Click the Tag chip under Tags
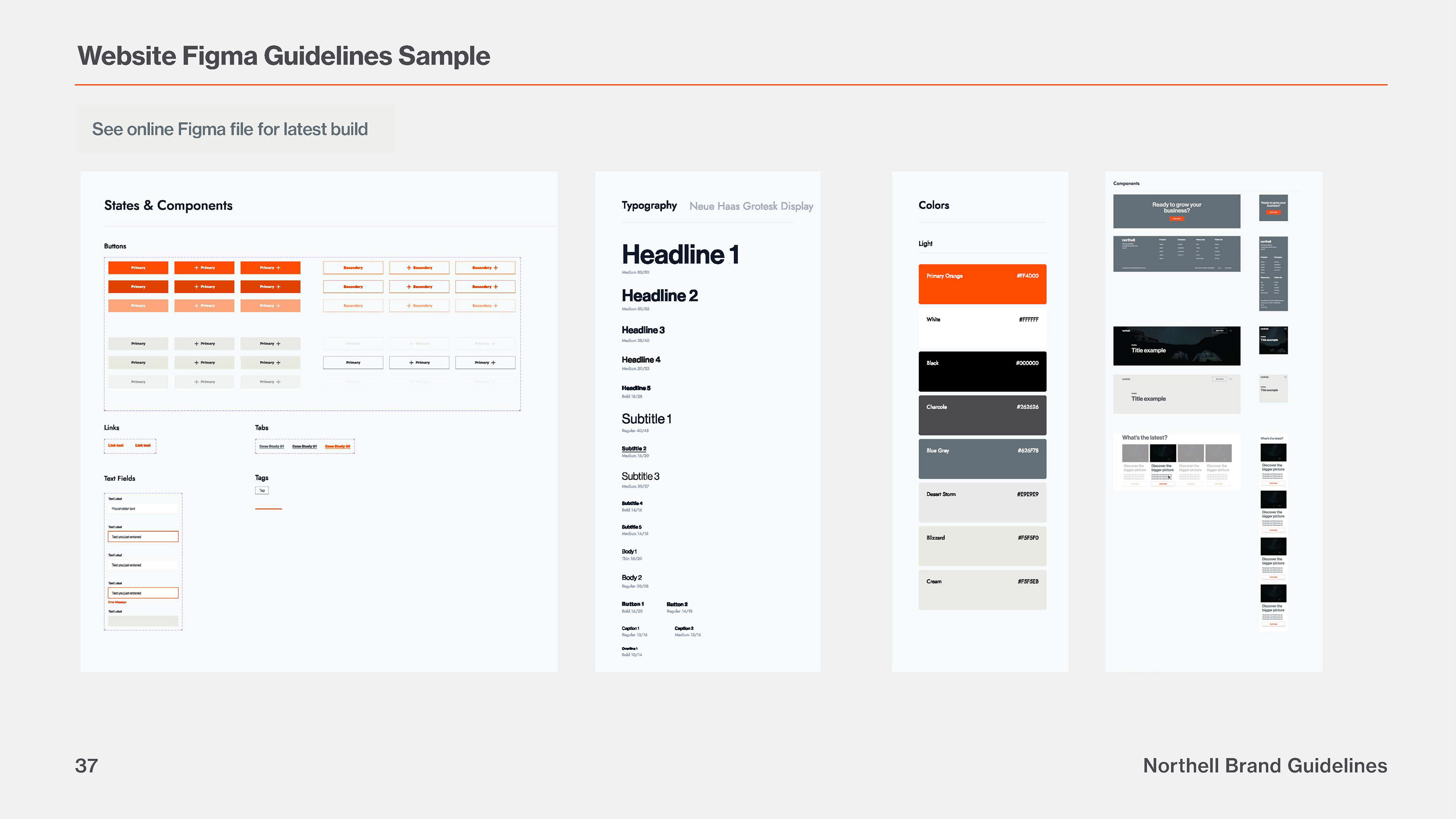1456x819 pixels. (262, 490)
